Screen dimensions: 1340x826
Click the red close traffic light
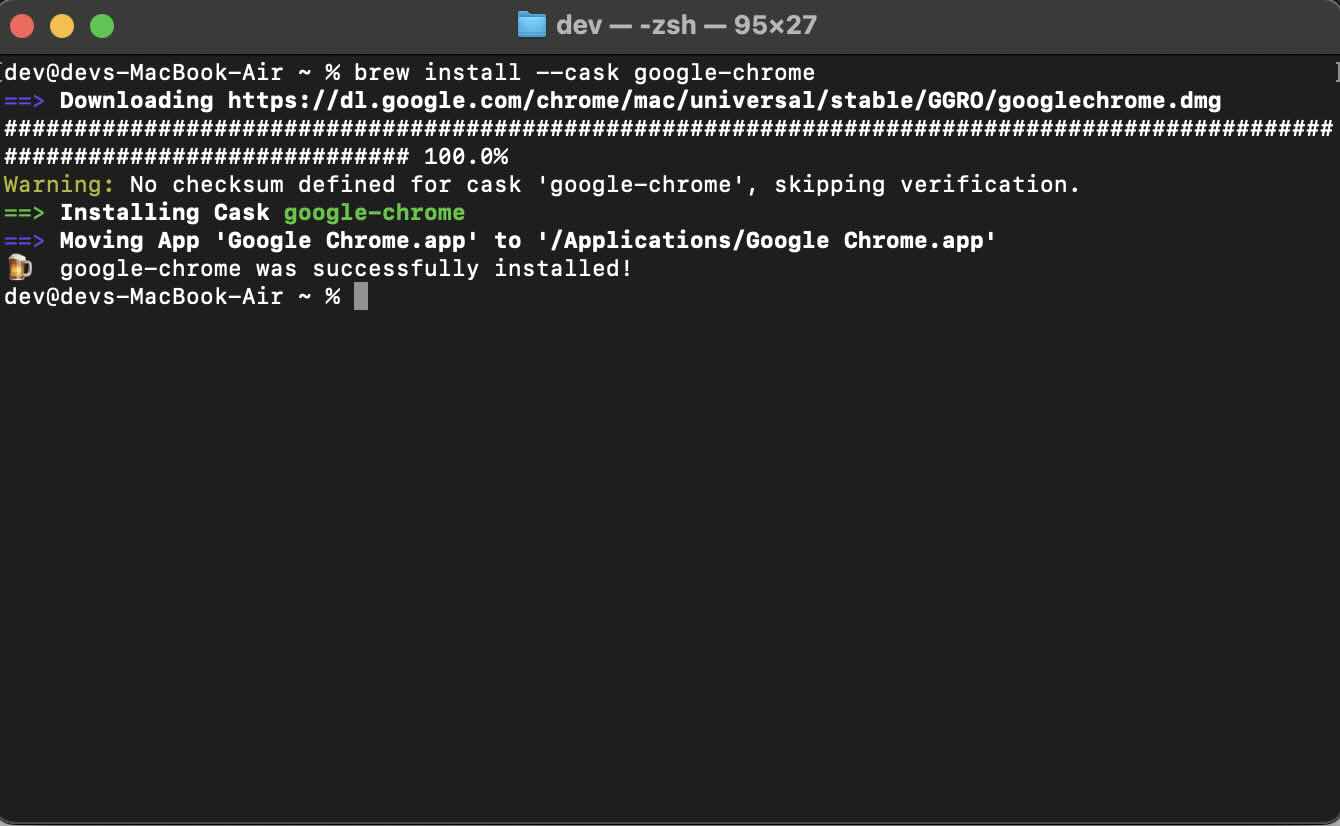[x=22, y=24]
